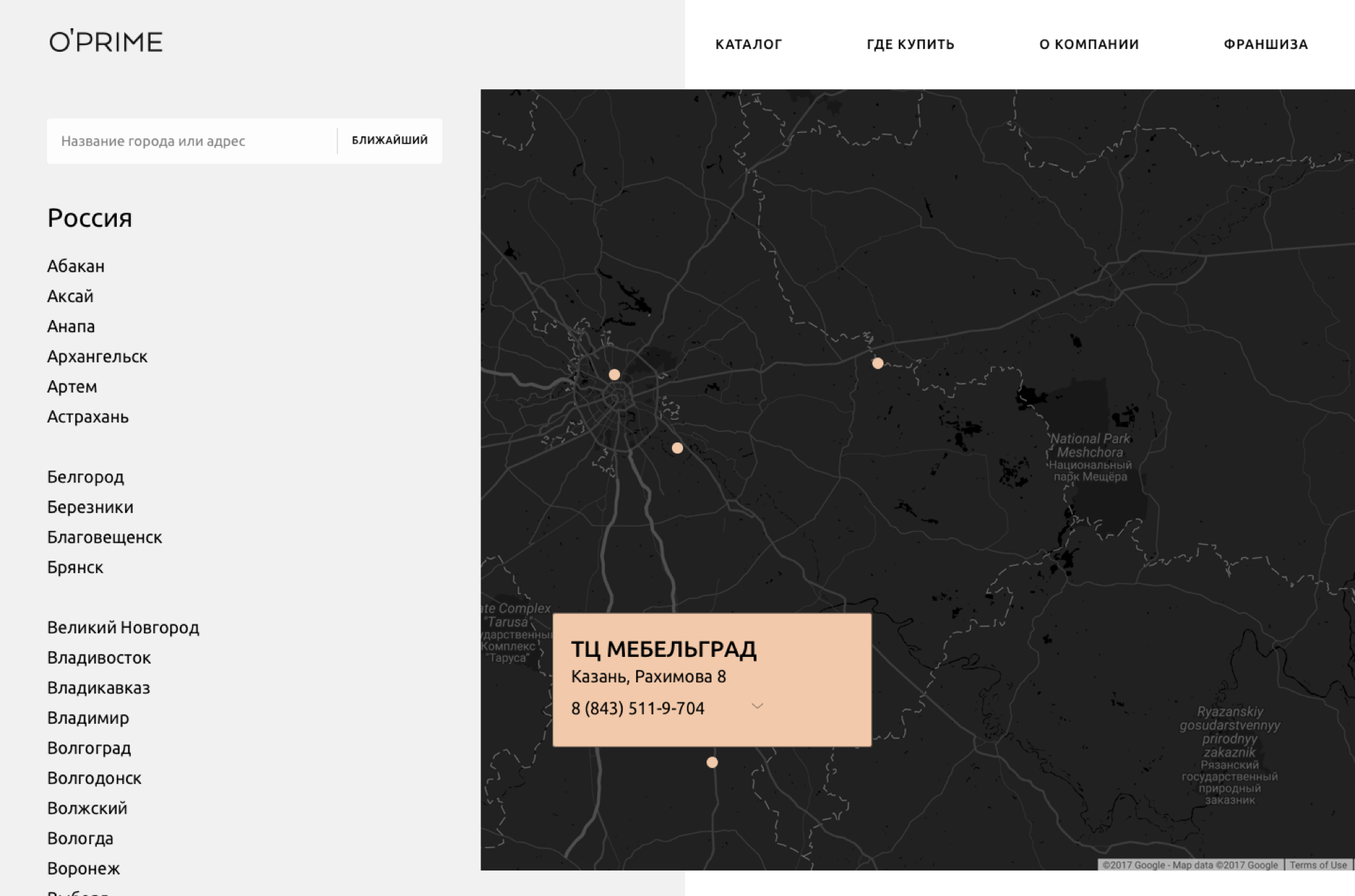The height and width of the screenshot is (896, 1355).
Task: Open the Где купить menu item
Action: coord(910,44)
